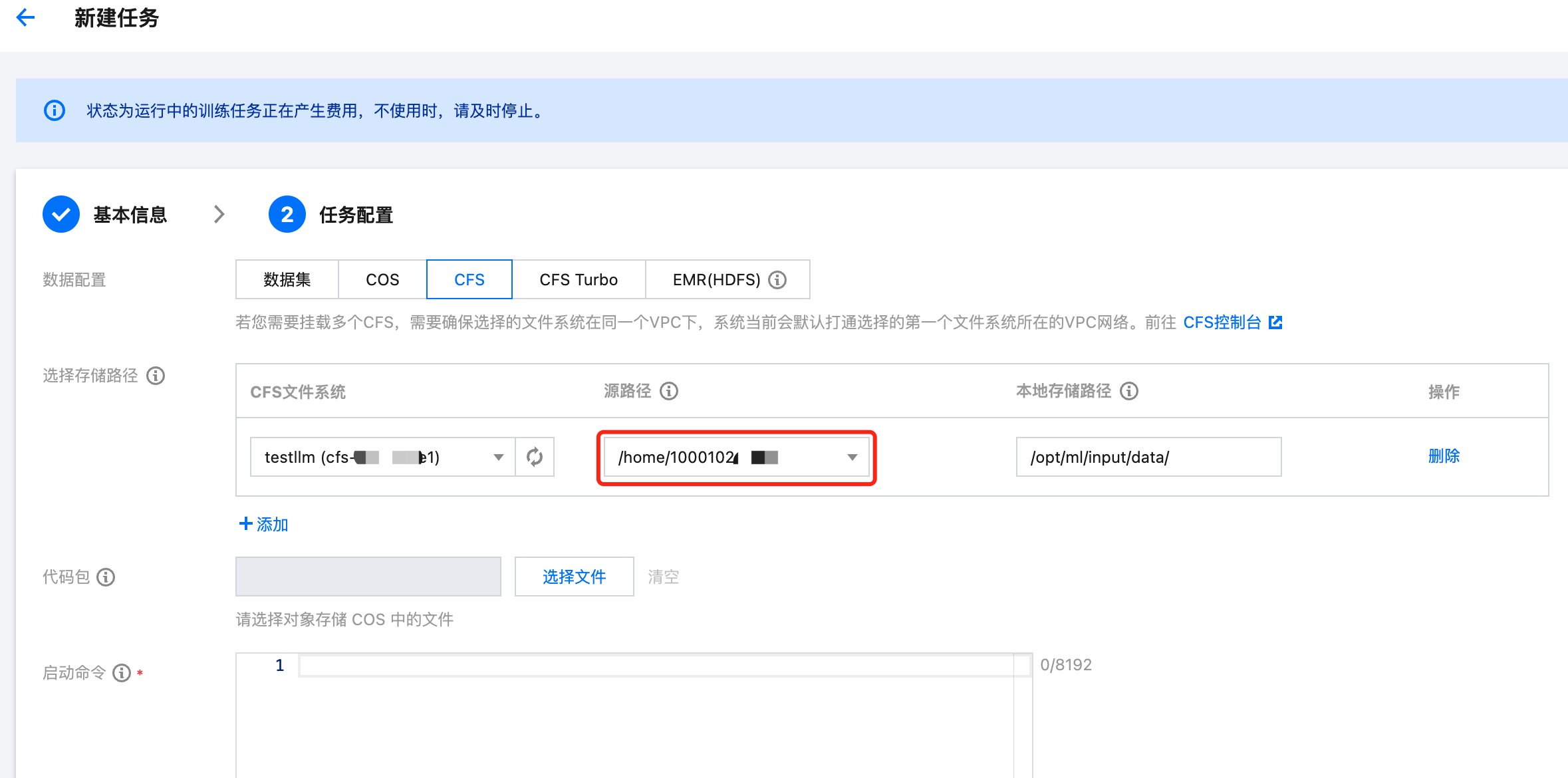The image size is (1568, 778).
Task: Click the step 2 任务配置 circle
Action: tap(287, 214)
